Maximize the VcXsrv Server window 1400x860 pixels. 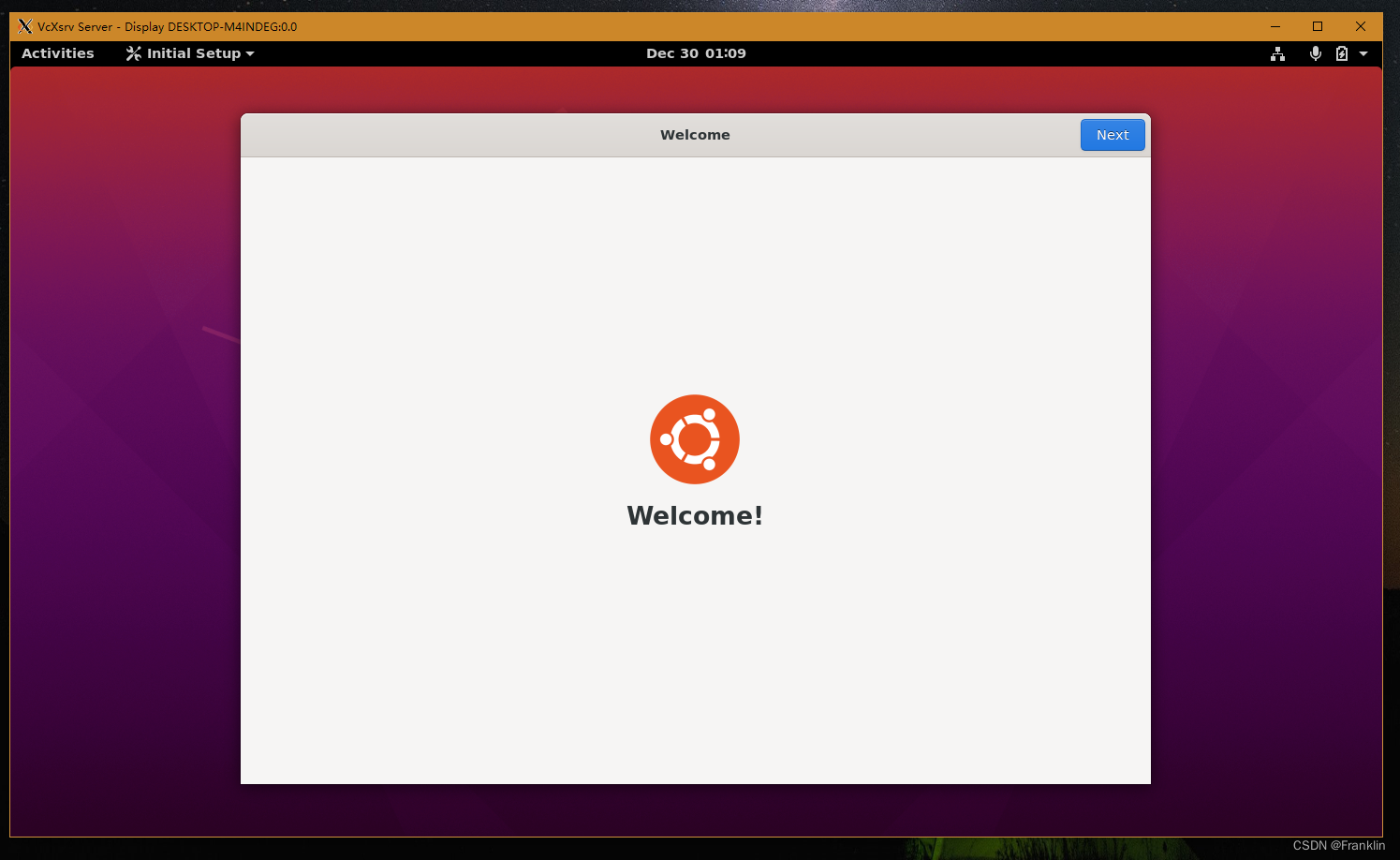[x=1318, y=26]
